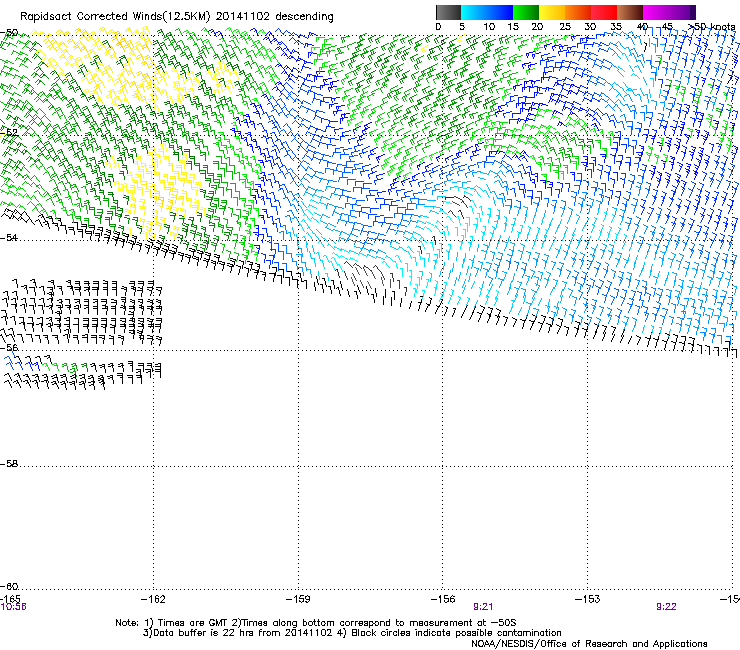
Task: Click the -159 longitude axis label
Action: [298, 599]
